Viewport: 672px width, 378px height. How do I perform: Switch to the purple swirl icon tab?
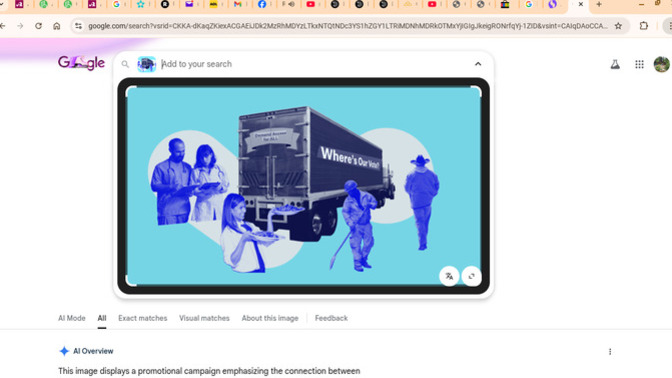tap(553, 4)
